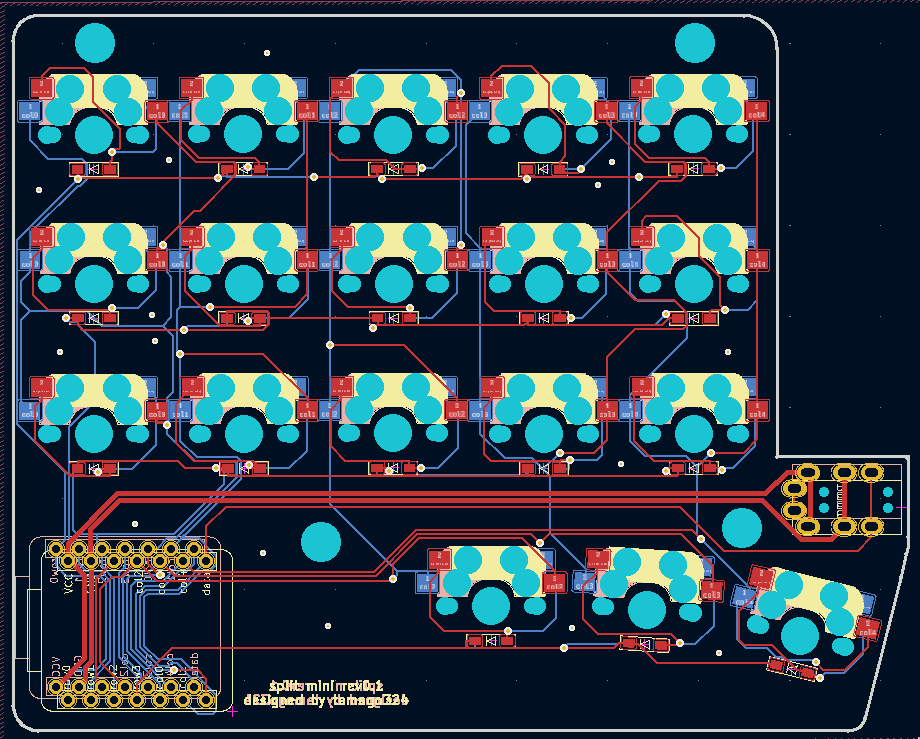The width and height of the screenshot is (920, 739).
Task: Click the controller's bottom-row rightmost gold pin pad
Action: tap(205, 700)
